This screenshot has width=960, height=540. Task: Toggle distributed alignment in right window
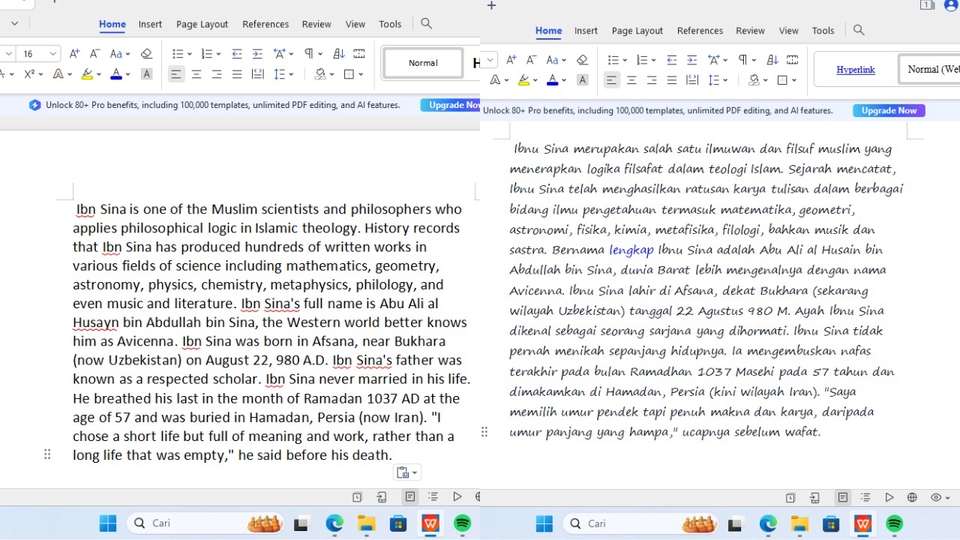[x=692, y=80]
